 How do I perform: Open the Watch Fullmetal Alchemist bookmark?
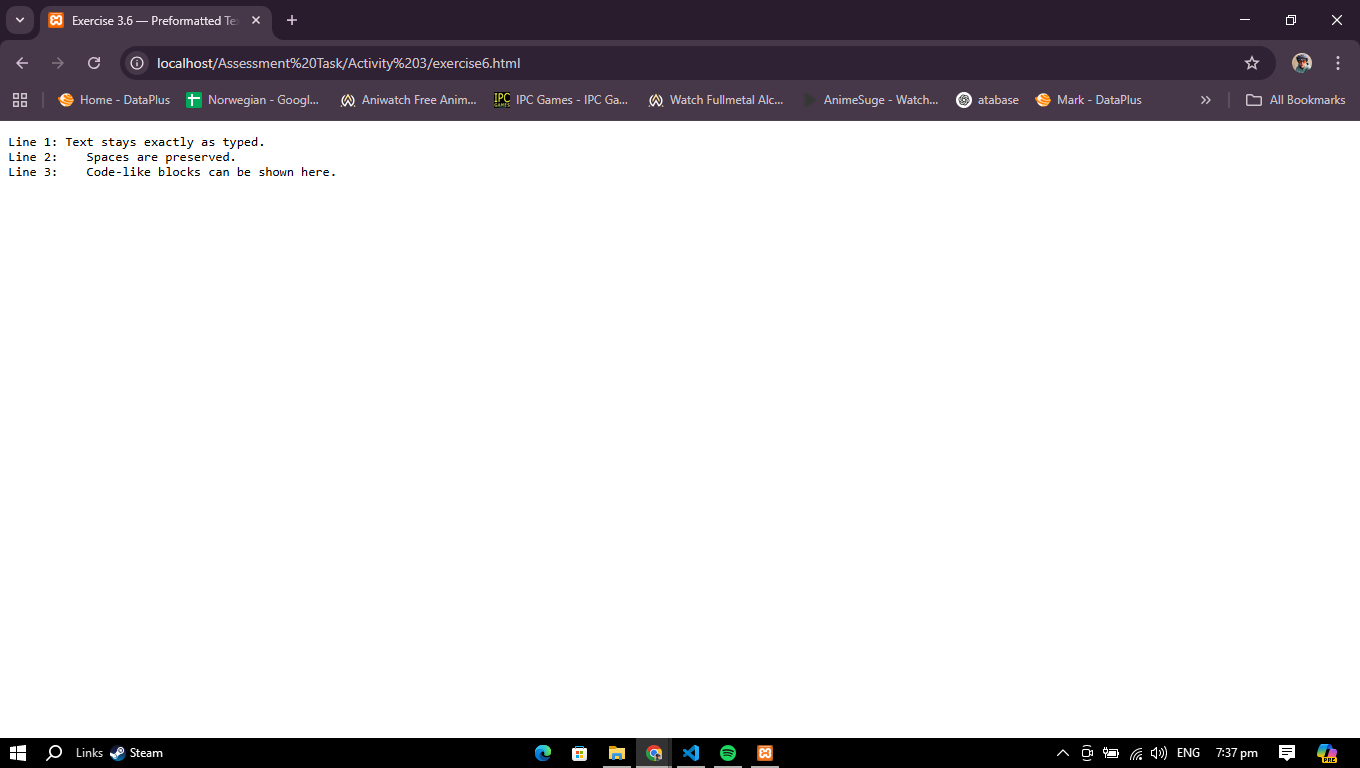pyautogui.click(x=716, y=100)
